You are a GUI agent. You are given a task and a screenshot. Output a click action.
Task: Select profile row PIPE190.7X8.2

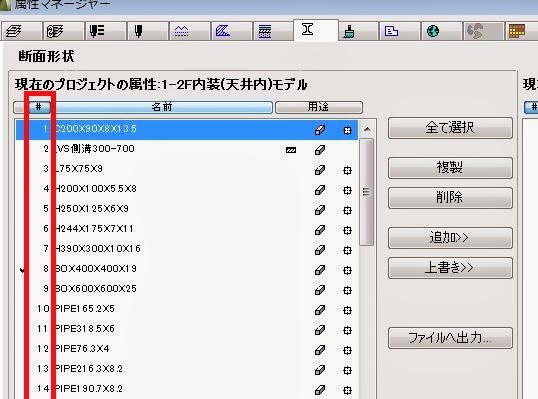(x=187, y=389)
